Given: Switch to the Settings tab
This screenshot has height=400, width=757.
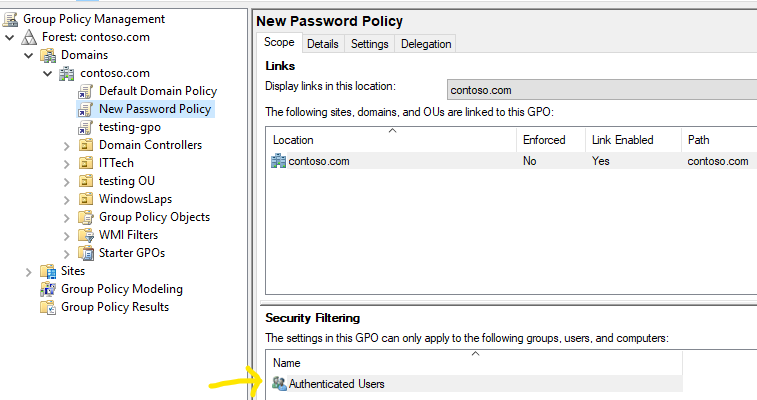Looking at the screenshot, I should click(x=369, y=44).
